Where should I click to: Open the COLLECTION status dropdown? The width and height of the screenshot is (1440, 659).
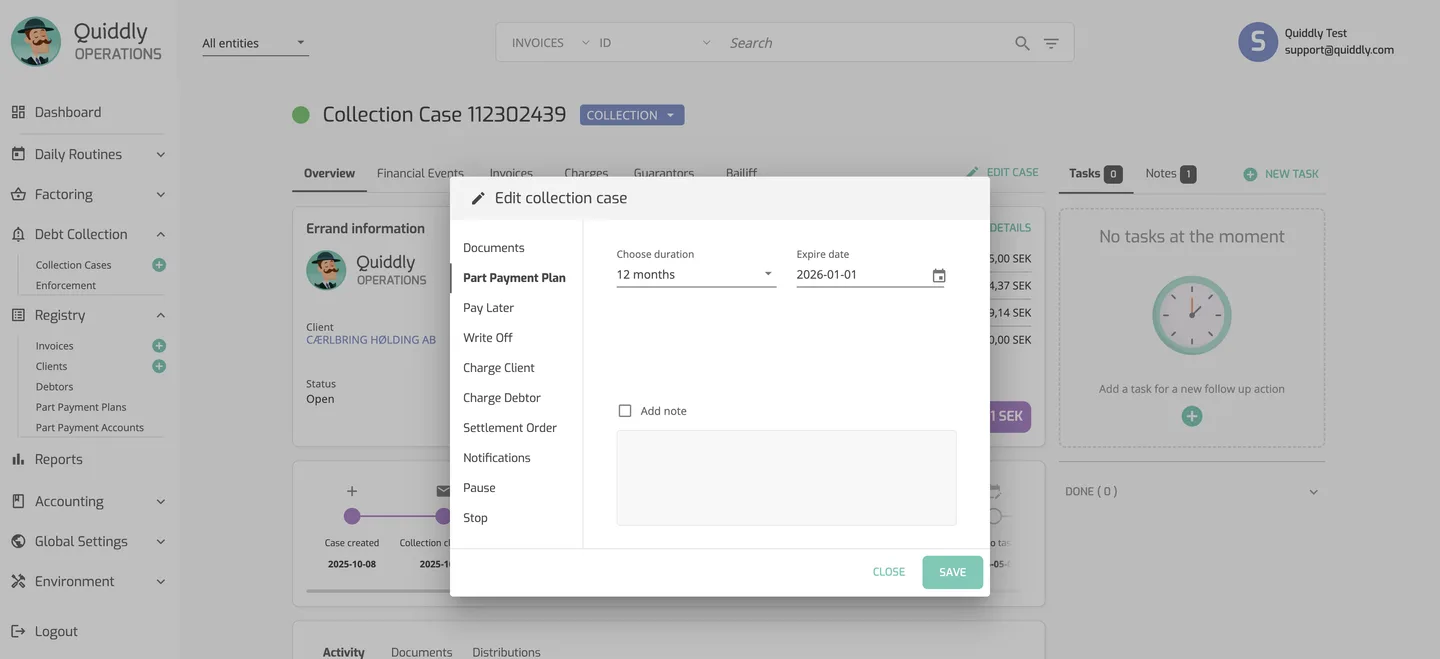point(632,115)
